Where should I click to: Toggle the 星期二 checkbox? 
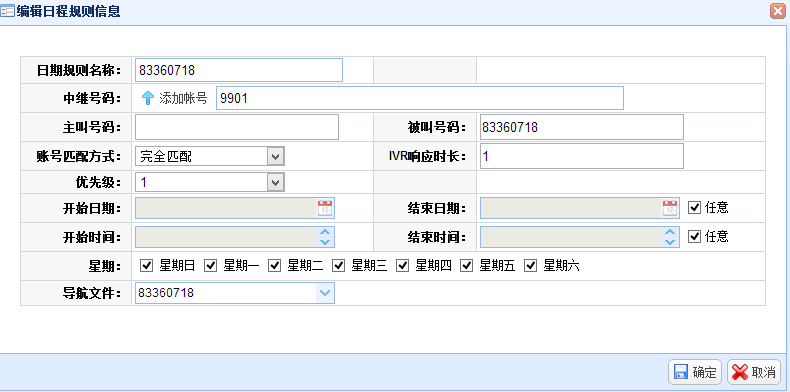coord(274,266)
